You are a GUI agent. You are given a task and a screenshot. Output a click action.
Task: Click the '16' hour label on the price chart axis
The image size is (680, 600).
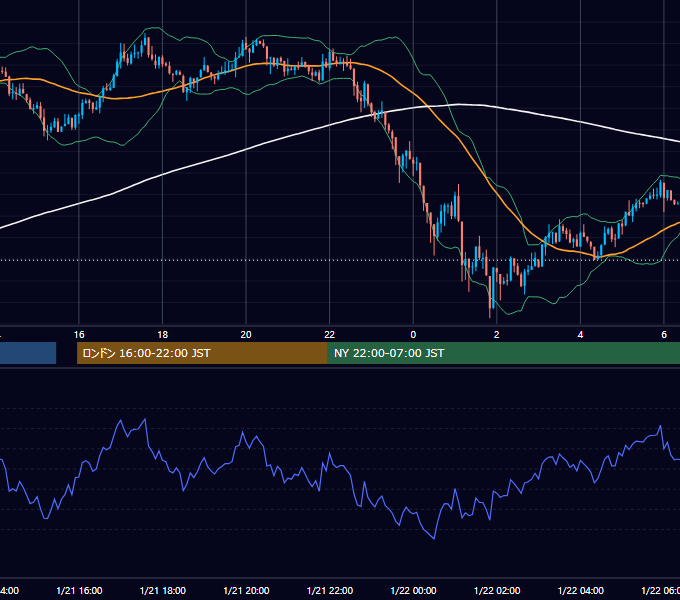point(79,335)
